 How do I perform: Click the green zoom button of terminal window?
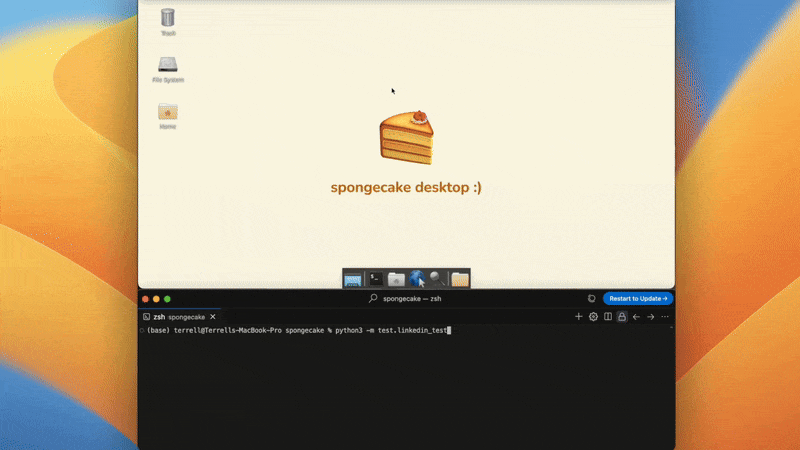pyautogui.click(x=167, y=299)
